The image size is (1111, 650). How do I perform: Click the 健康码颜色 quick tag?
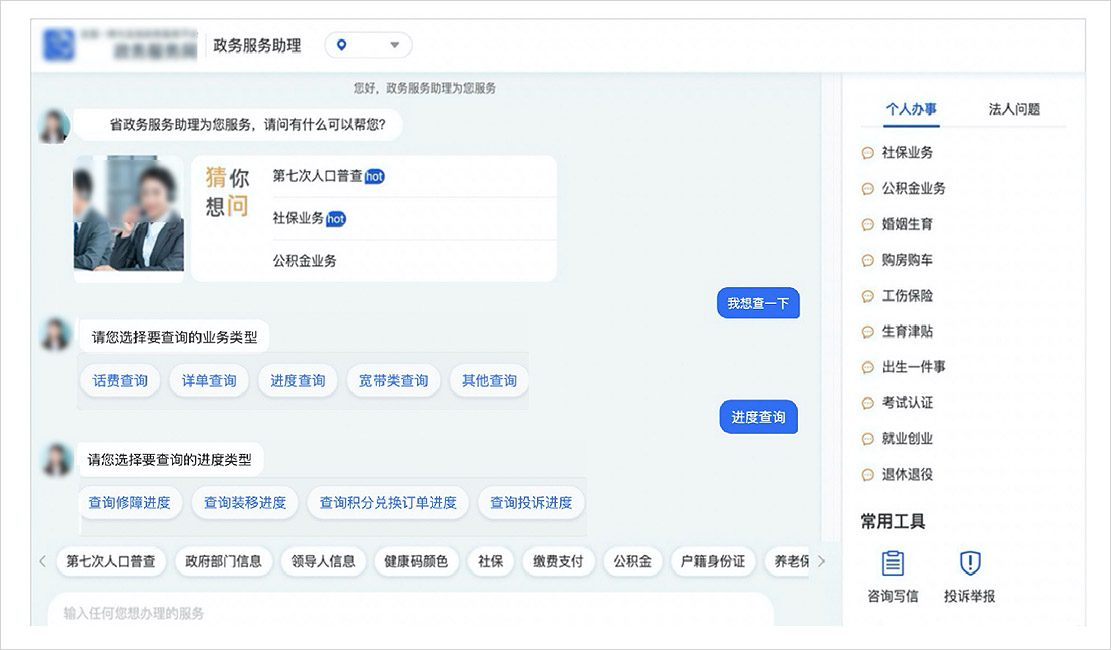pyautogui.click(x=416, y=561)
